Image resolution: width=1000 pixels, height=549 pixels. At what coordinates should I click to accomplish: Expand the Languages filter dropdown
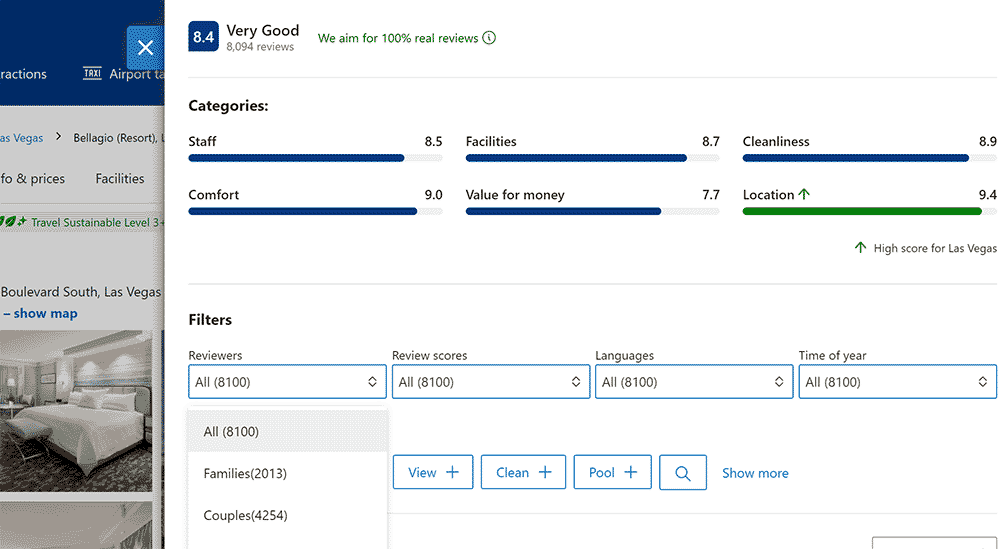pos(694,382)
